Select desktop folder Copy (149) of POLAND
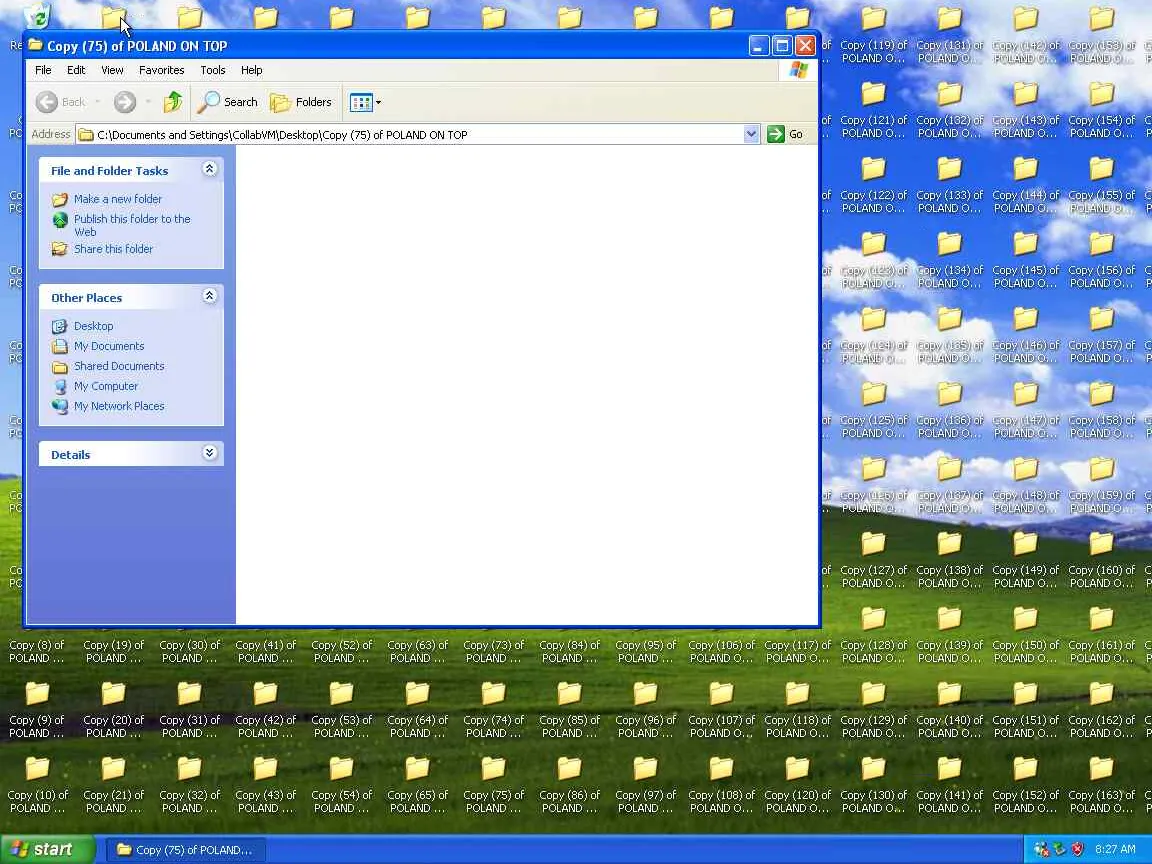The image size is (1152, 864). pyautogui.click(x=1026, y=560)
